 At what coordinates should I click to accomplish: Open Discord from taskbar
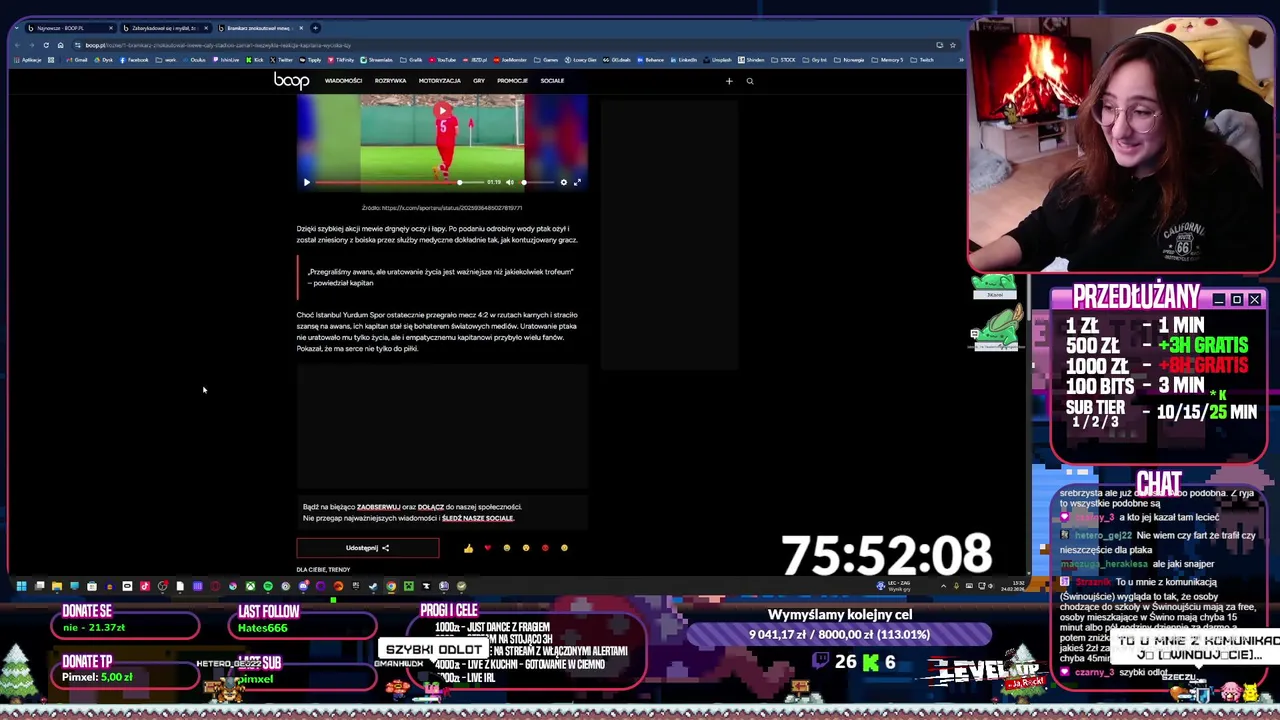303,586
